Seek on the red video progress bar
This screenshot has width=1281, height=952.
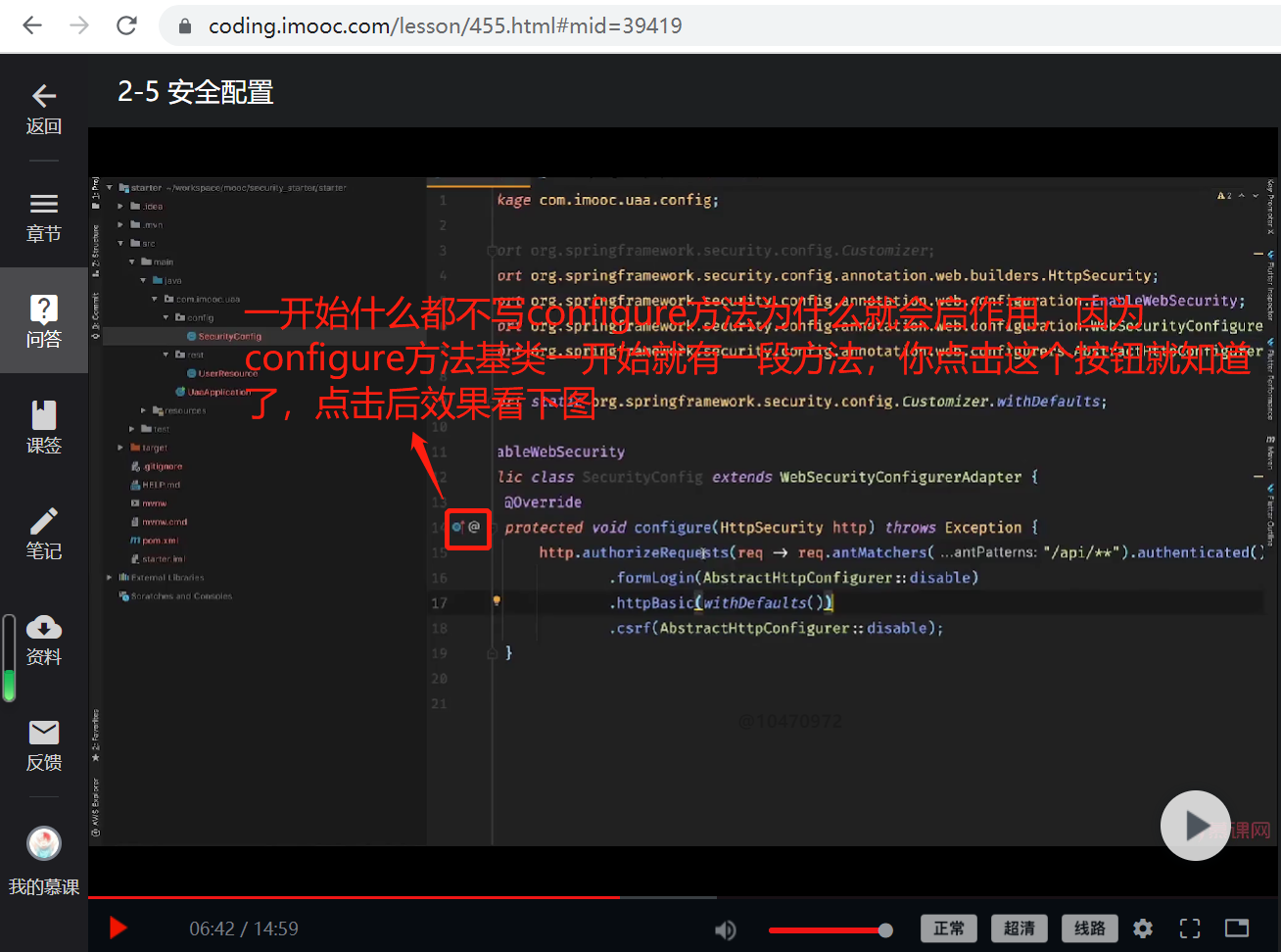685,896
